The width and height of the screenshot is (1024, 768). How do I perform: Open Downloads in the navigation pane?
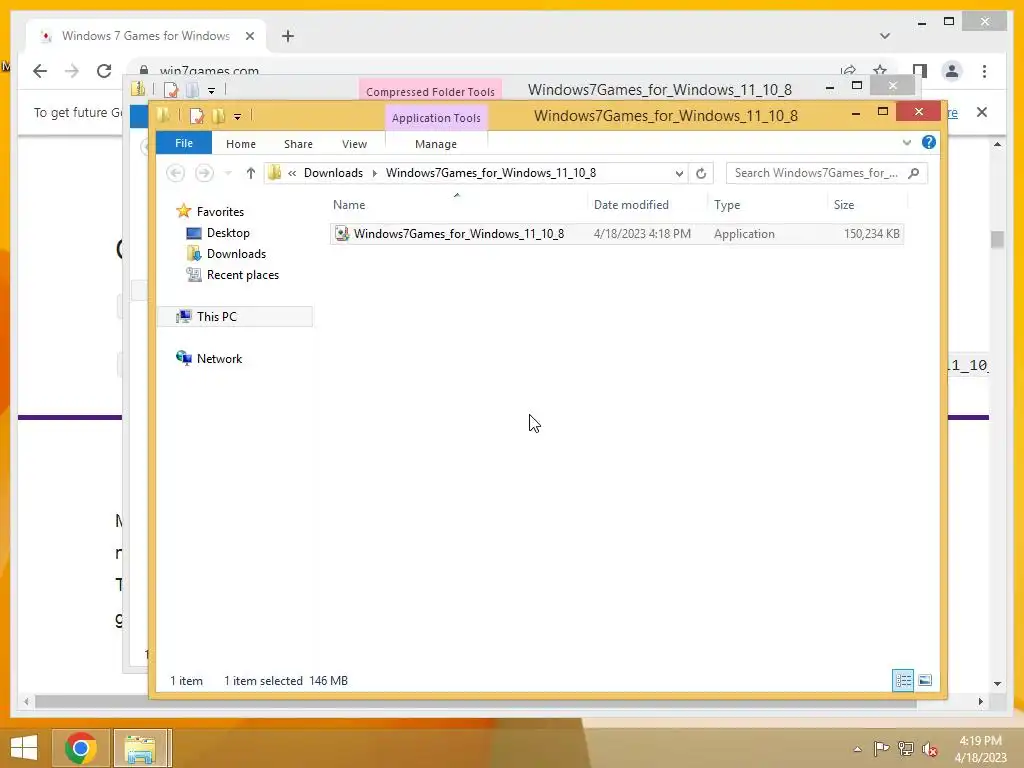click(236, 253)
